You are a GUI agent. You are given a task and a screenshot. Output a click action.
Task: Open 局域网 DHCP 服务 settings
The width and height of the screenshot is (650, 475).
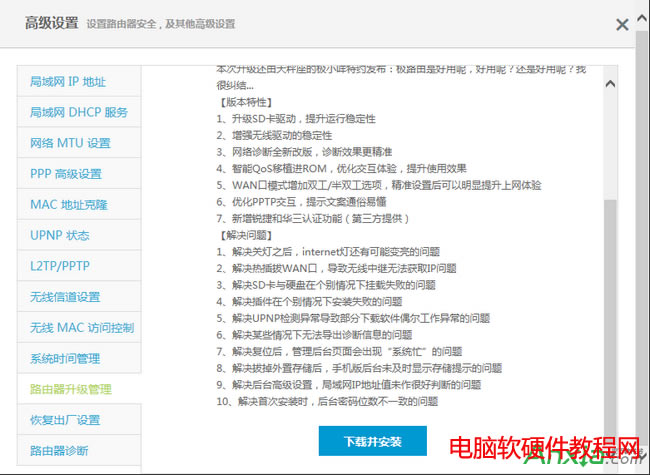pos(79,112)
